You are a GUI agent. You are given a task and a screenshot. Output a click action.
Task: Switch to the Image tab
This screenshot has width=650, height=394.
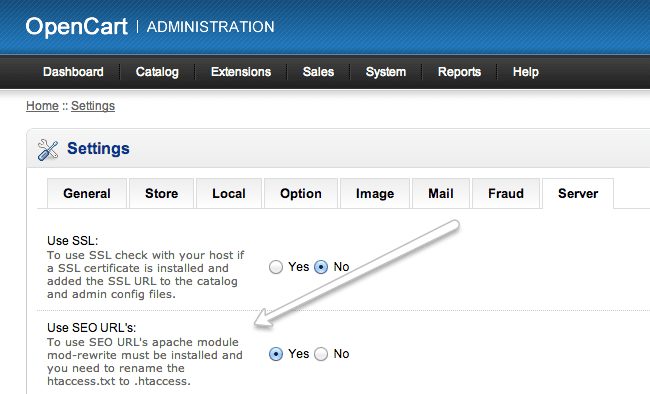(x=375, y=193)
